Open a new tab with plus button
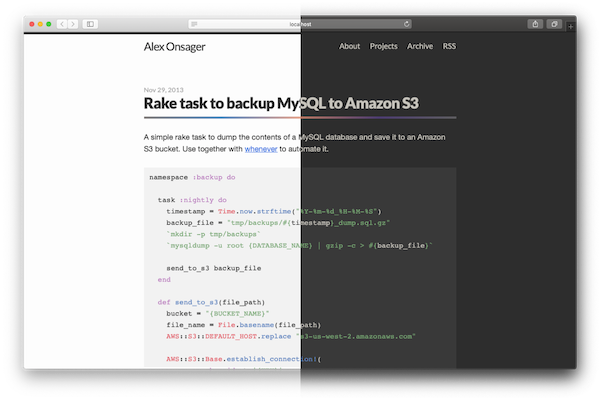The width and height of the screenshot is (600, 400). (x=570, y=26)
